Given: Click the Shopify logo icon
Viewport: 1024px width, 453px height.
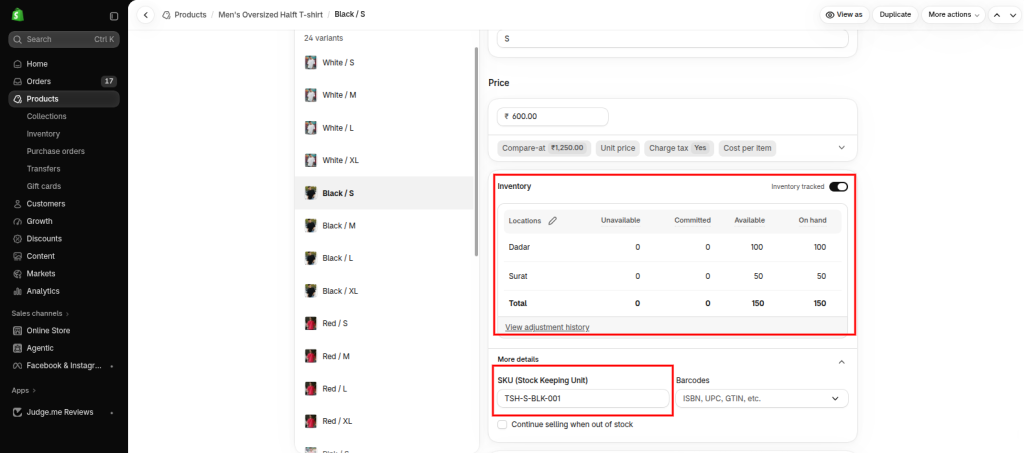Looking at the screenshot, I should point(18,14).
